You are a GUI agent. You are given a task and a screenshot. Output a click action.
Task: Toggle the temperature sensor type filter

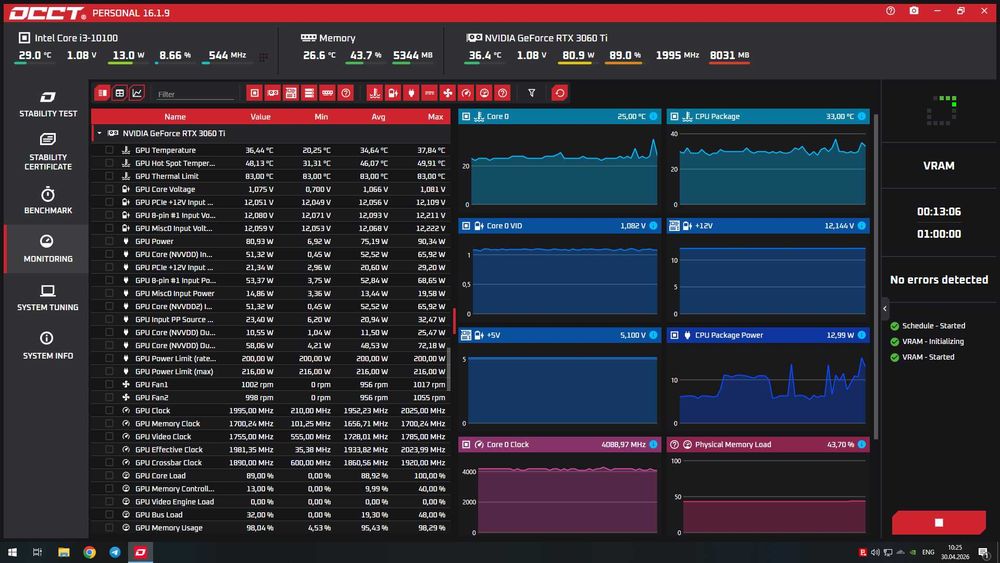[375, 93]
